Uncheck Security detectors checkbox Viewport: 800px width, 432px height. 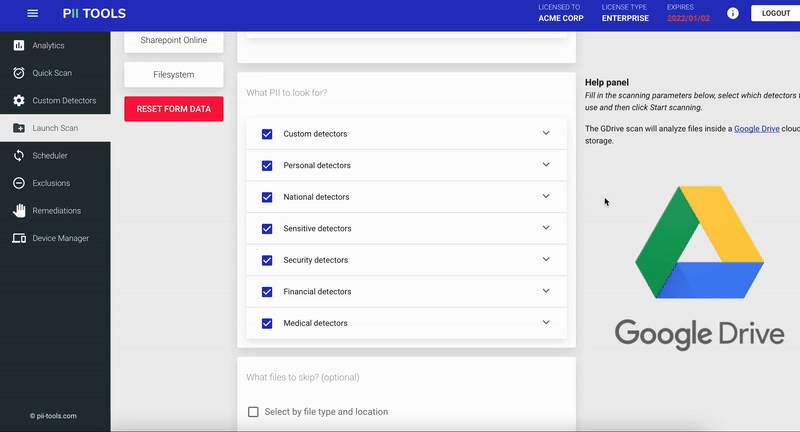pos(267,261)
